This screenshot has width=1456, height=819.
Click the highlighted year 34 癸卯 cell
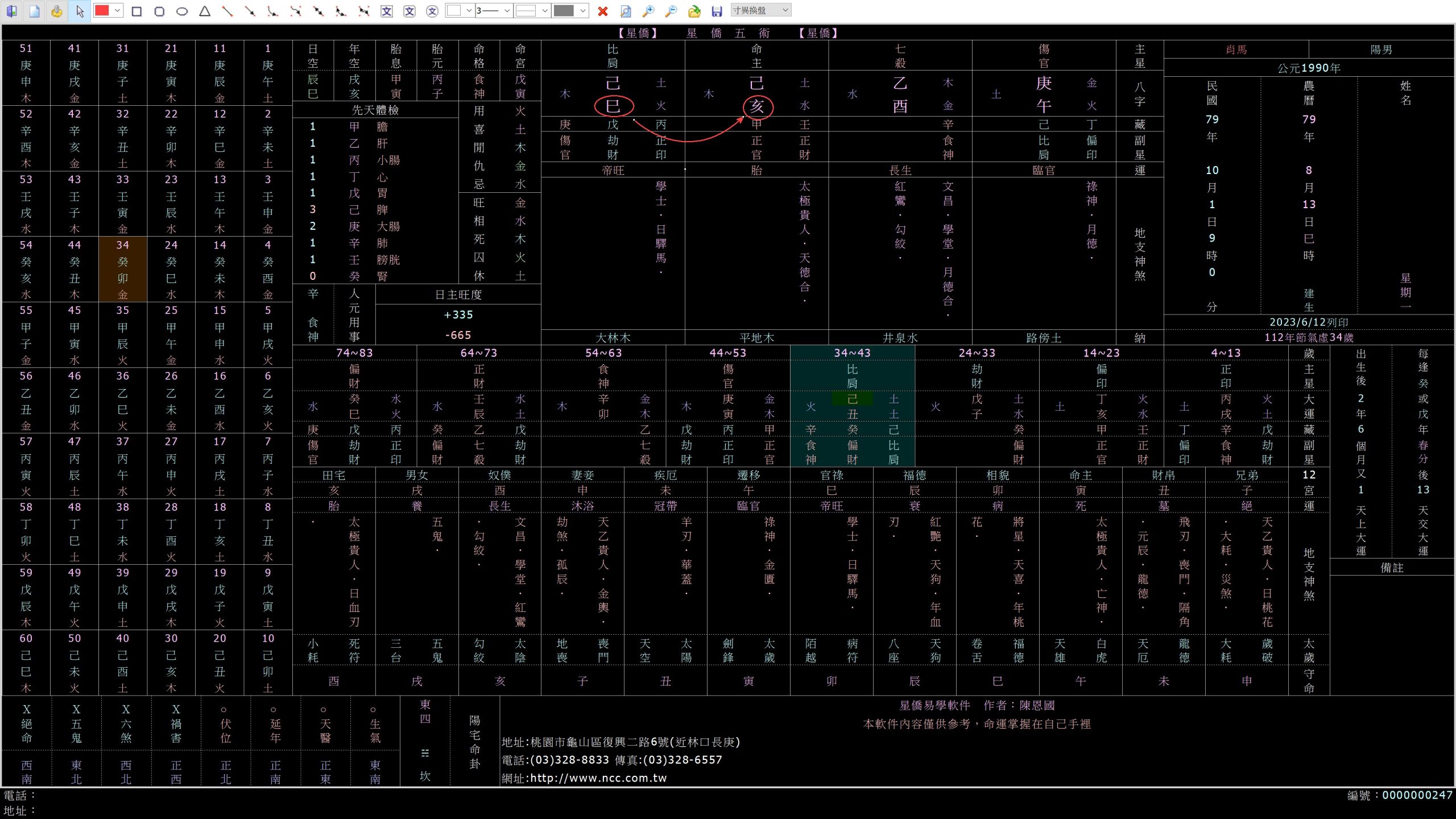pos(123,269)
